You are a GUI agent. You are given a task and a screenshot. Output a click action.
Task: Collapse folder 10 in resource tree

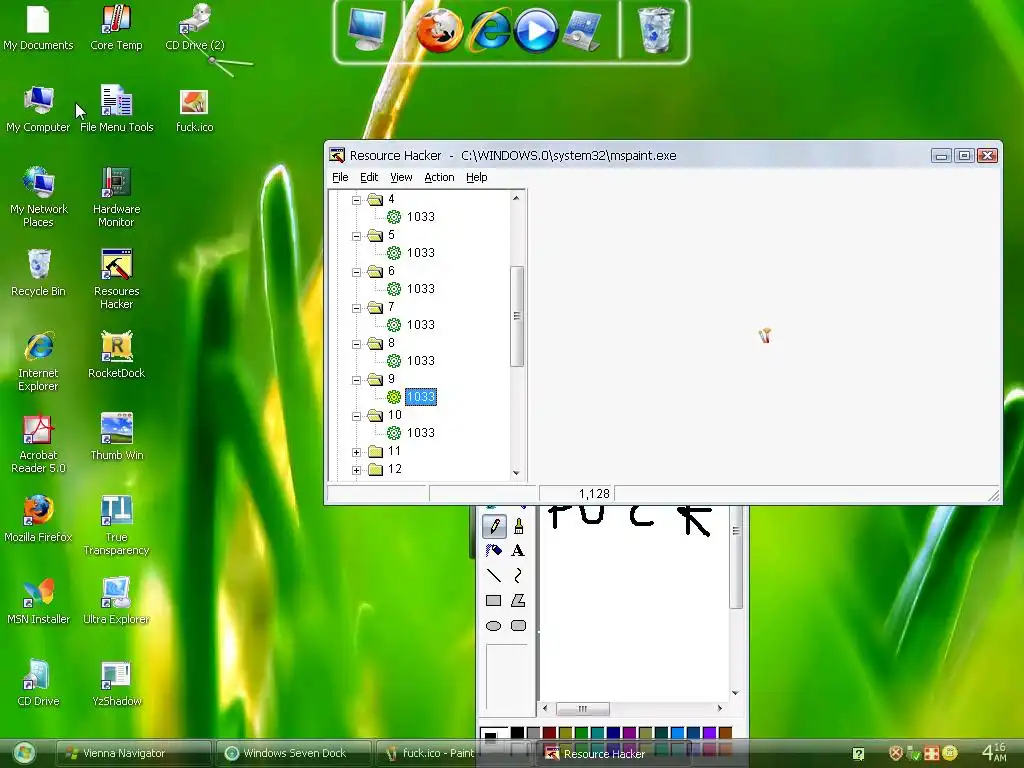[x=357, y=416]
